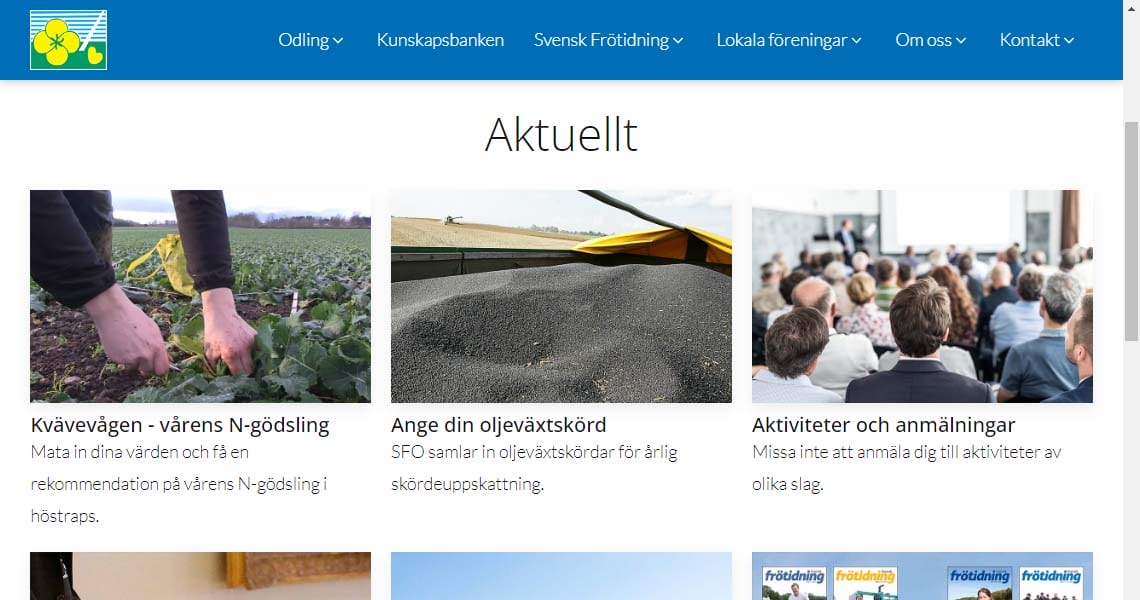Open the Kontakt menu
The width and height of the screenshot is (1140, 600).
point(1037,40)
